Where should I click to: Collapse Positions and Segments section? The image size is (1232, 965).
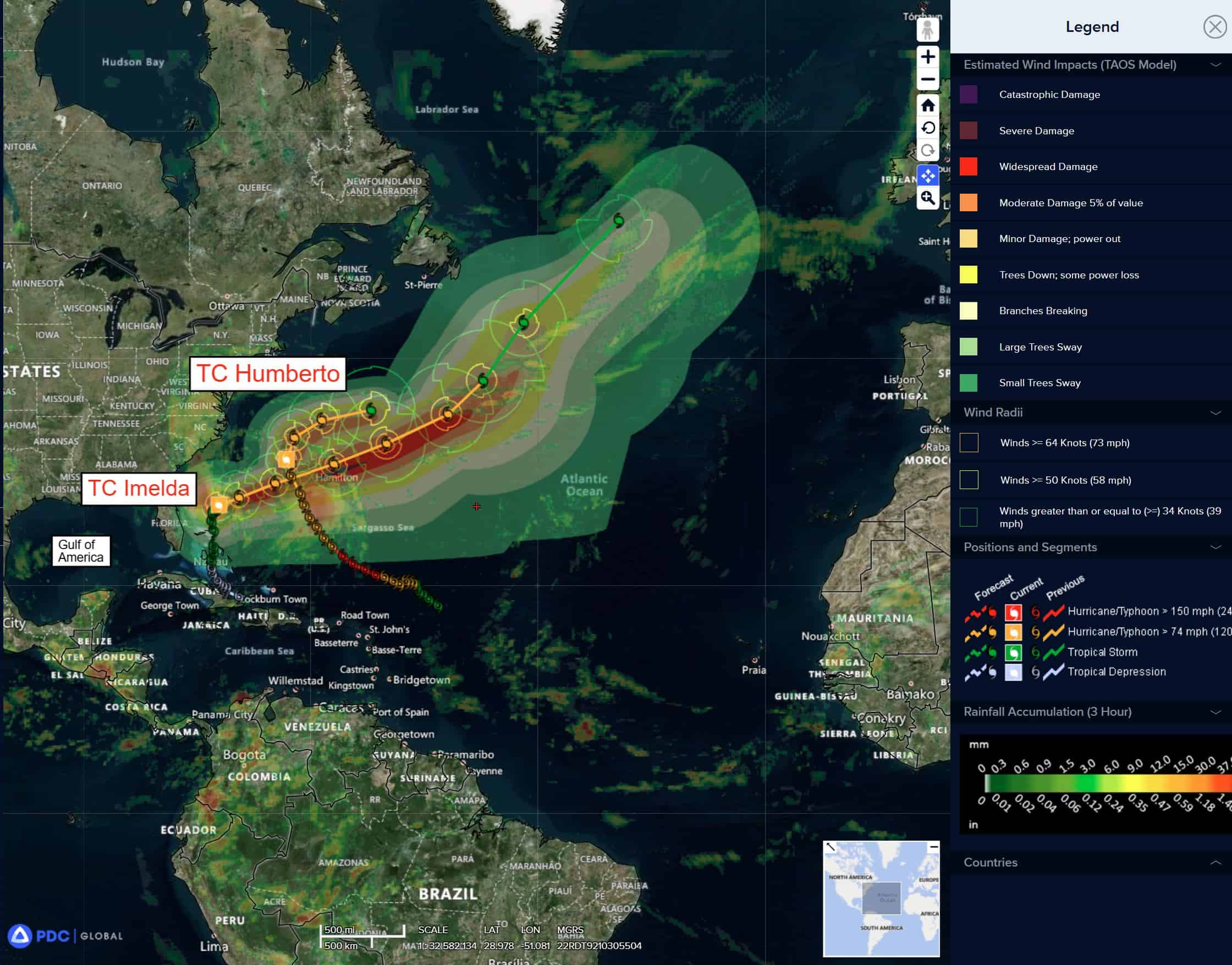[1215, 547]
